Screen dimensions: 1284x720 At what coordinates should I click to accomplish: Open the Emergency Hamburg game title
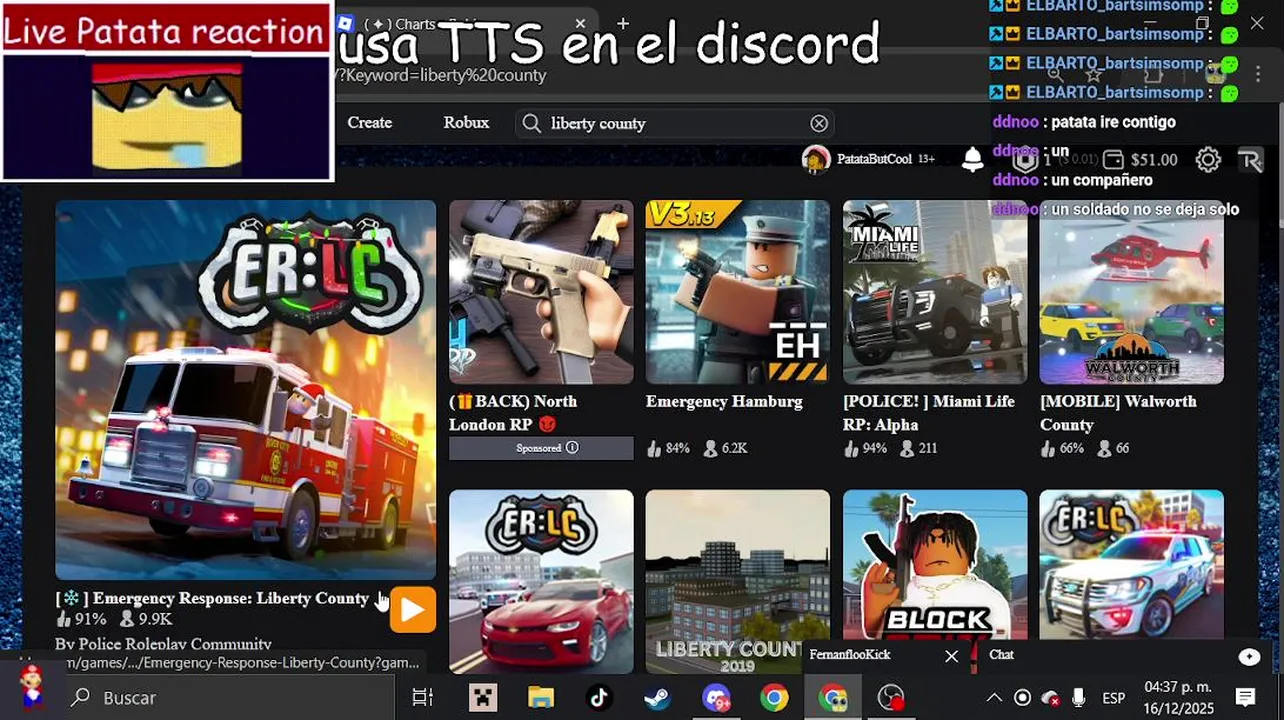point(724,401)
